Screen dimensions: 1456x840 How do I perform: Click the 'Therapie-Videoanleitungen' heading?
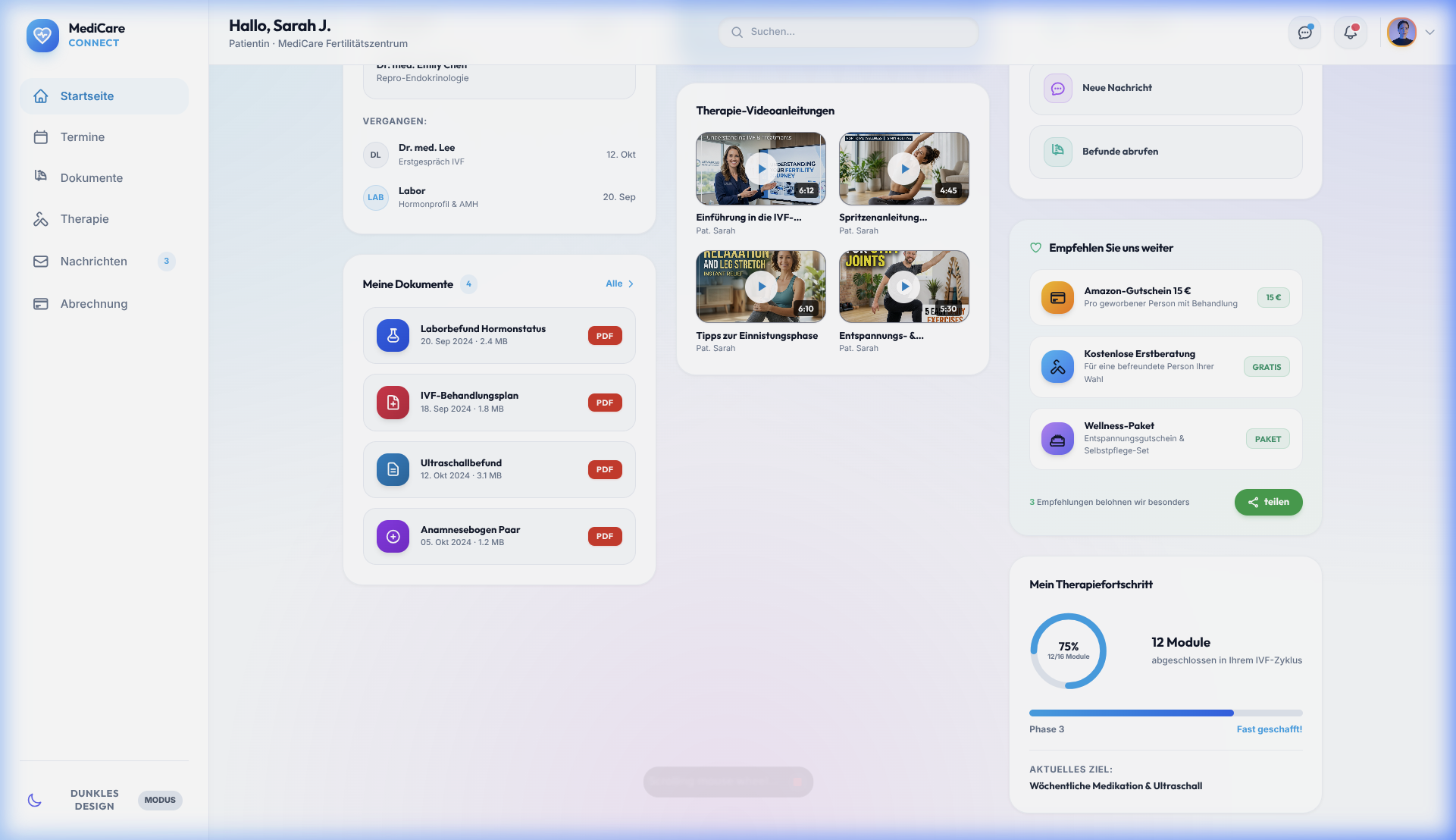pyautogui.click(x=766, y=111)
